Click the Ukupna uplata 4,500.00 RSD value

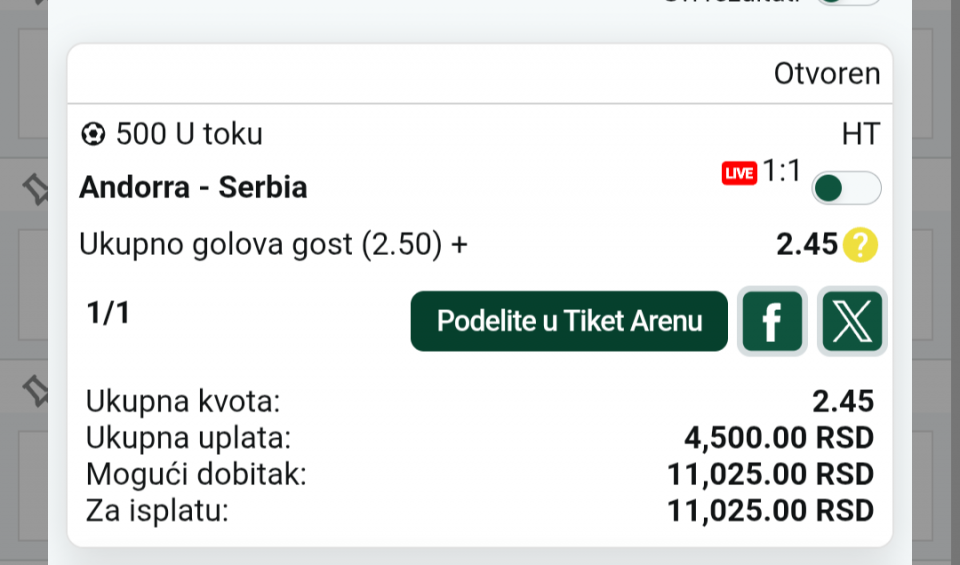click(x=778, y=438)
